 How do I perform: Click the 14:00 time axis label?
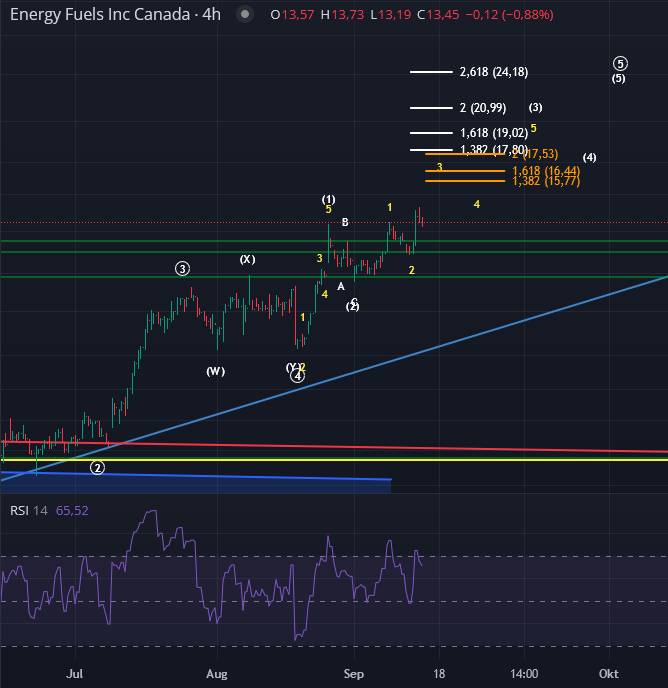(x=524, y=675)
